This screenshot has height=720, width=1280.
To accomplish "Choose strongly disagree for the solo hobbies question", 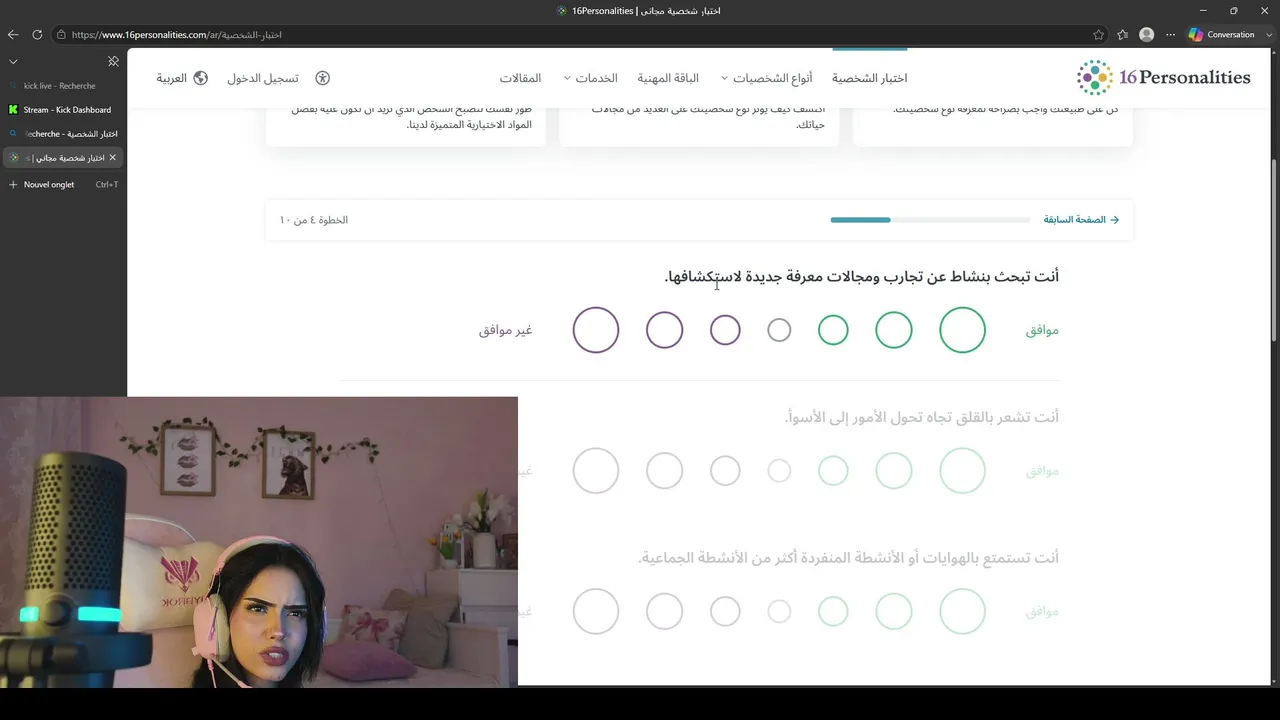I will (x=596, y=611).
